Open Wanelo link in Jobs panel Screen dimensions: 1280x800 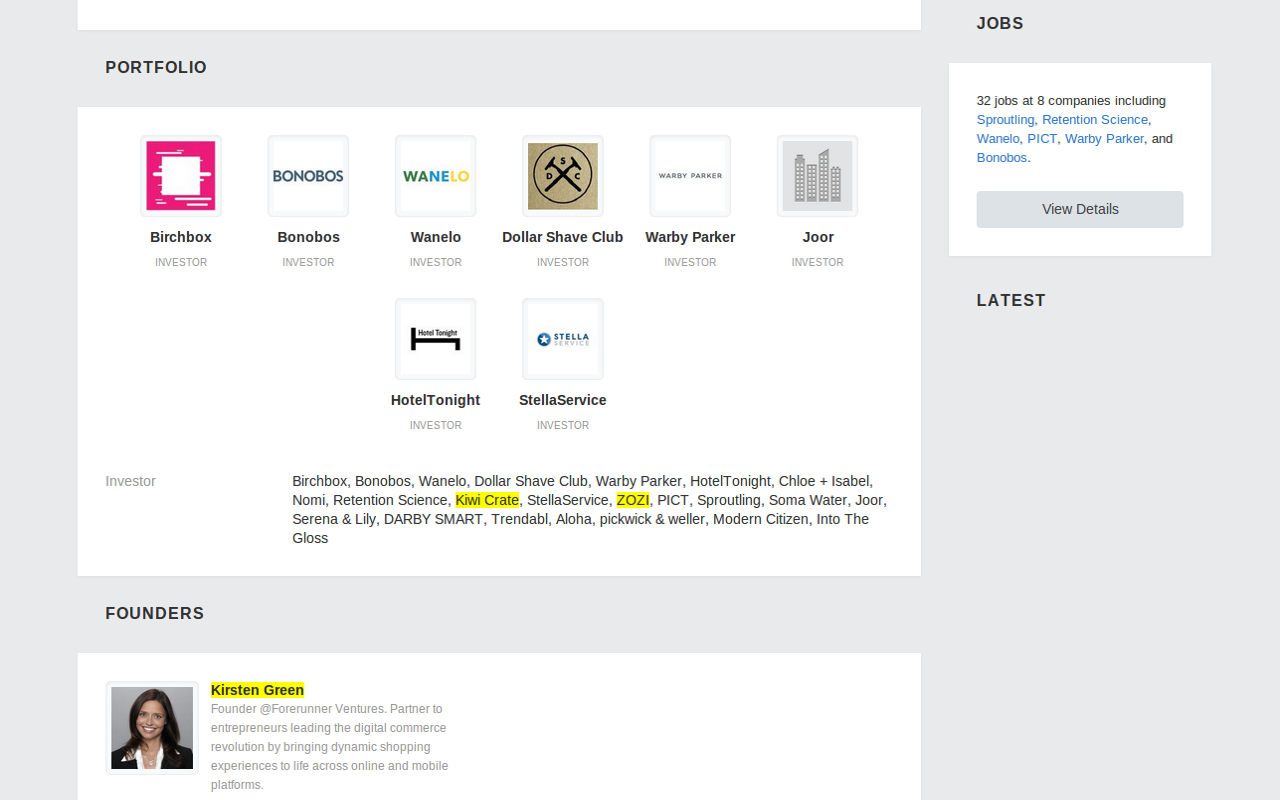[998, 139]
